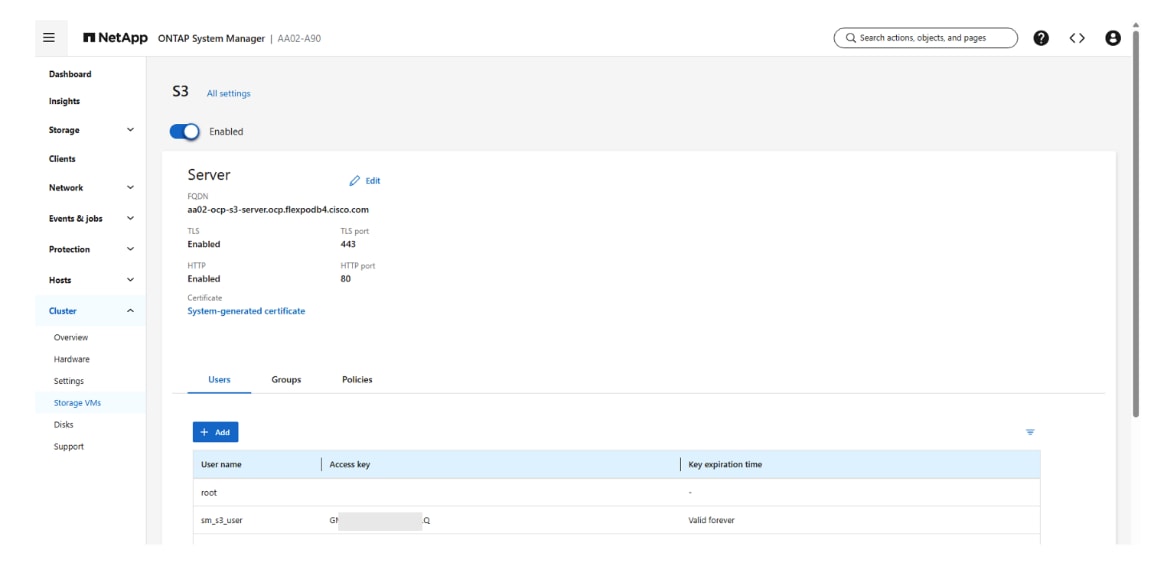Open the user account profile icon
The height and width of the screenshot is (569, 1154).
click(1113, 38)
